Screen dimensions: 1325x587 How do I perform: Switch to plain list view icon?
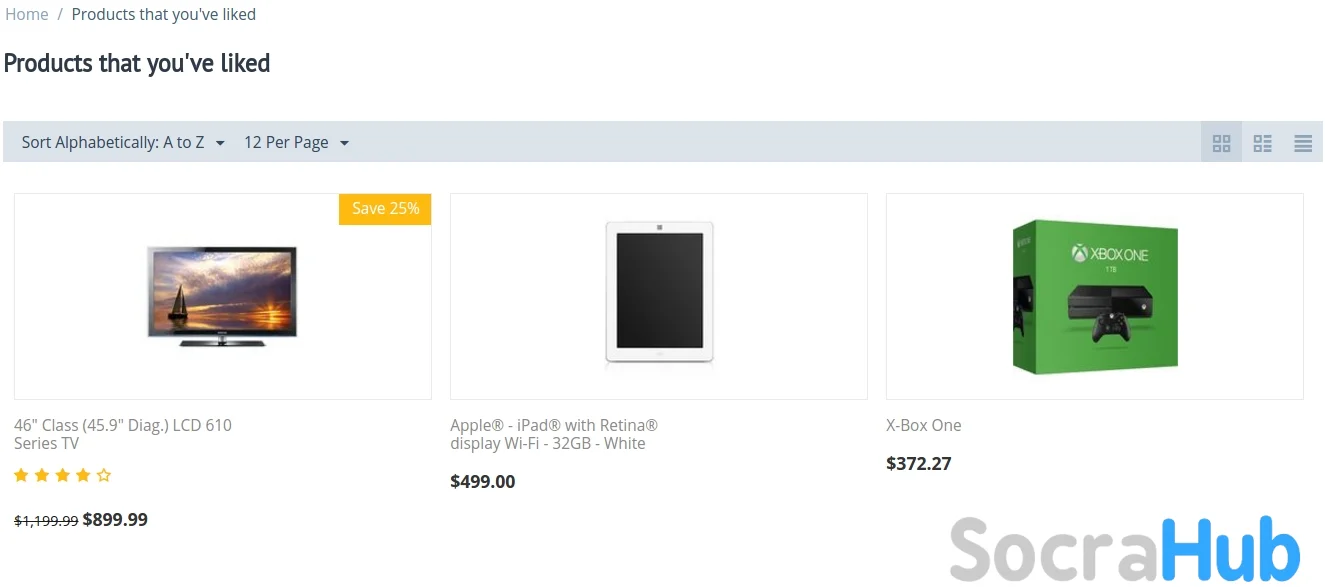tap(1302, 143)
